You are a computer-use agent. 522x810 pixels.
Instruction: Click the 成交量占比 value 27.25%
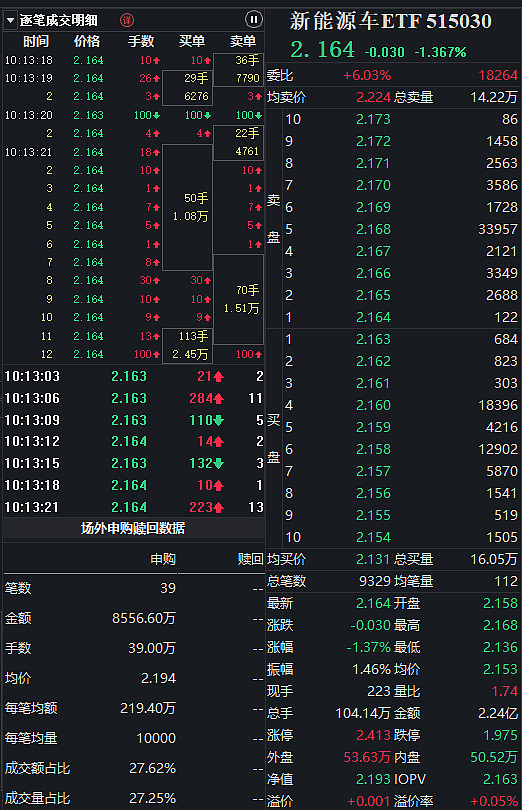pyautogui.click(x=152, y=798)
